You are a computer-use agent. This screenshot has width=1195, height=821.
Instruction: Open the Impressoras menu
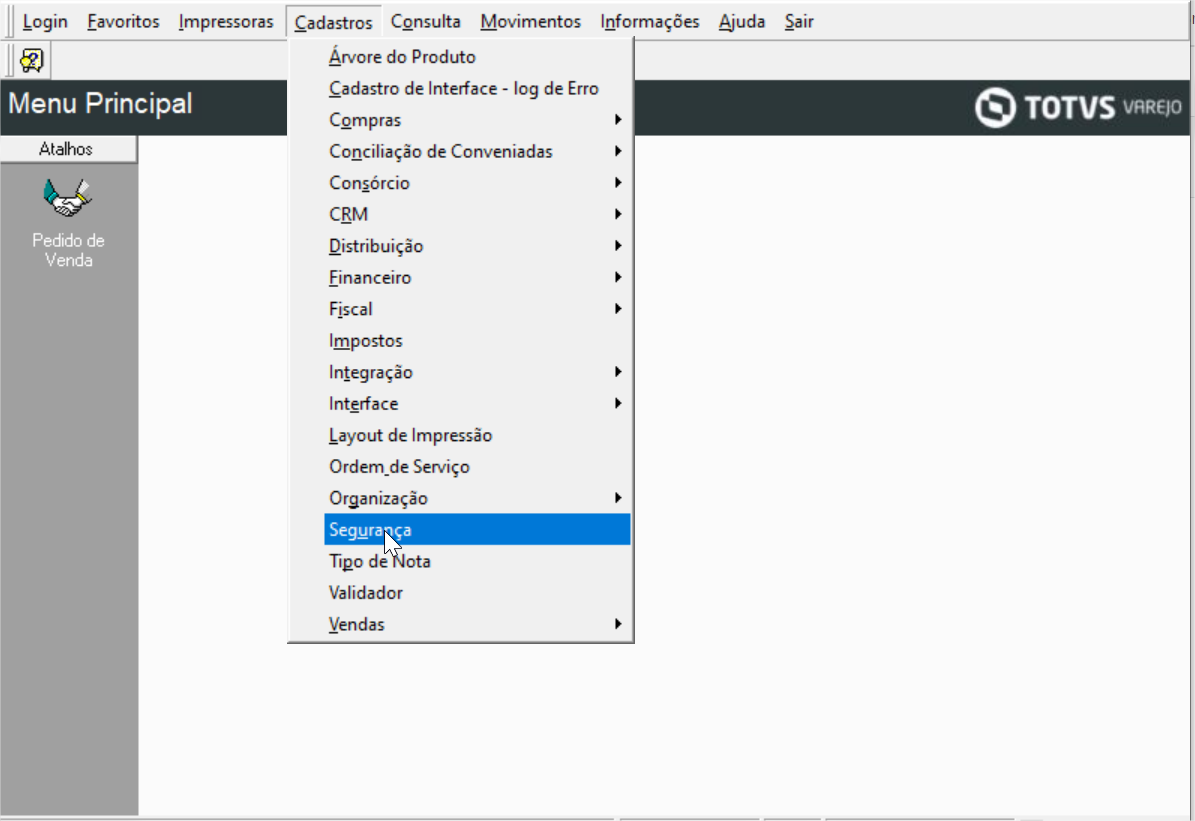226,21
